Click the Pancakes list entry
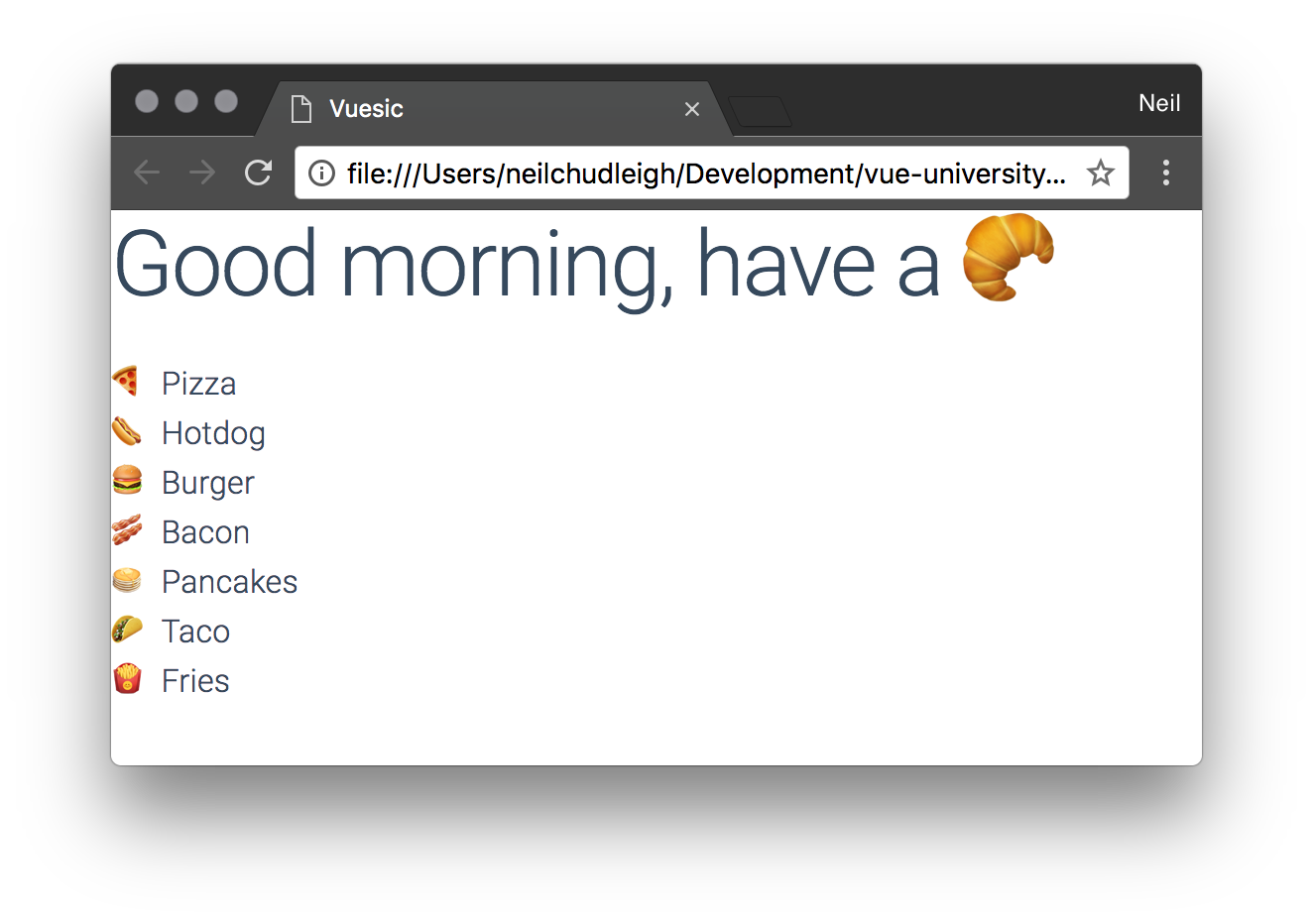 (229, 581)
